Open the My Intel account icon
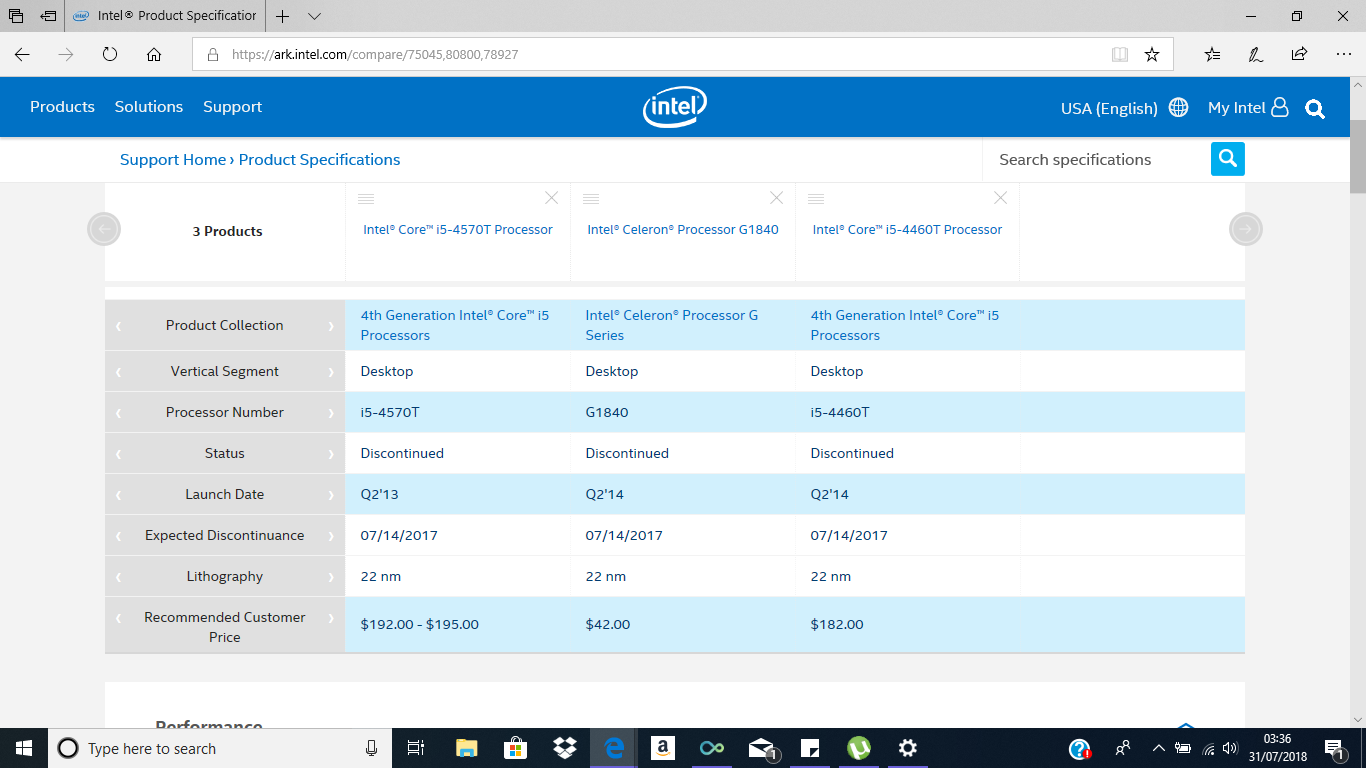Image resolution: width=1366 pixels, height=768 pixels. click(1280, 107)
